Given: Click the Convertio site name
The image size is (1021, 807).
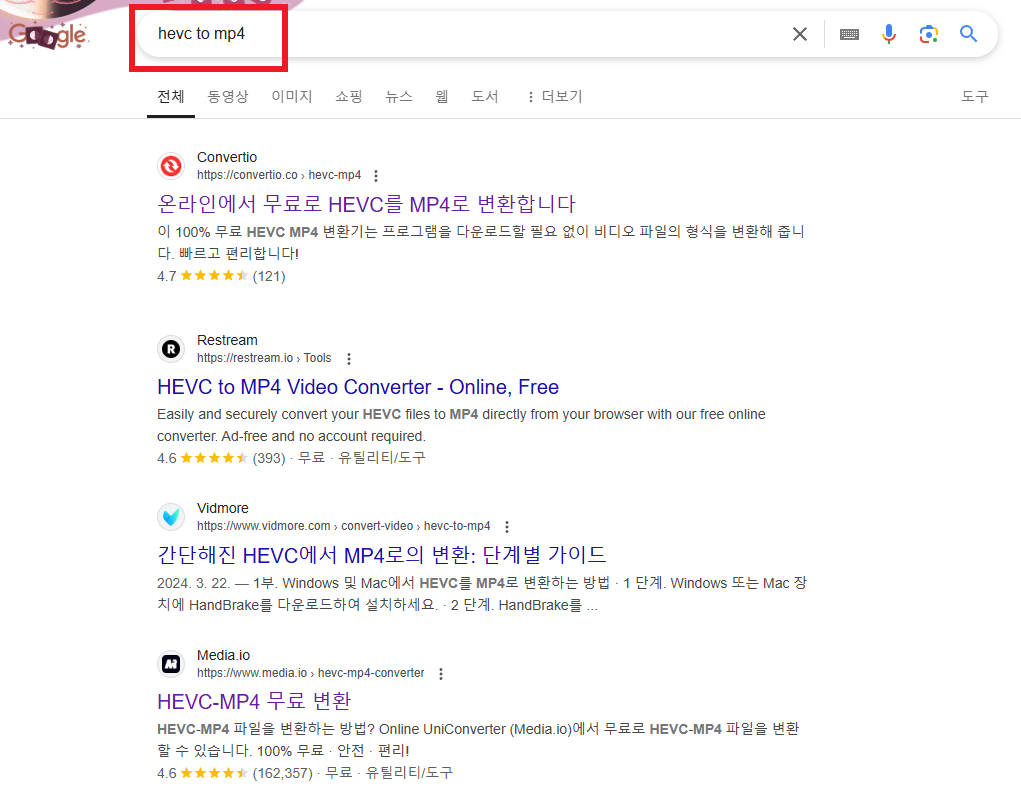Looking at the screenshot, I should point(227,158).
